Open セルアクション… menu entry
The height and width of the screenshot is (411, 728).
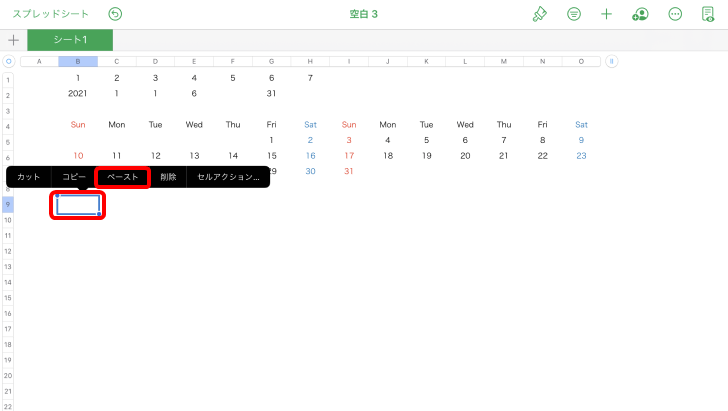(x=228, y=177)
